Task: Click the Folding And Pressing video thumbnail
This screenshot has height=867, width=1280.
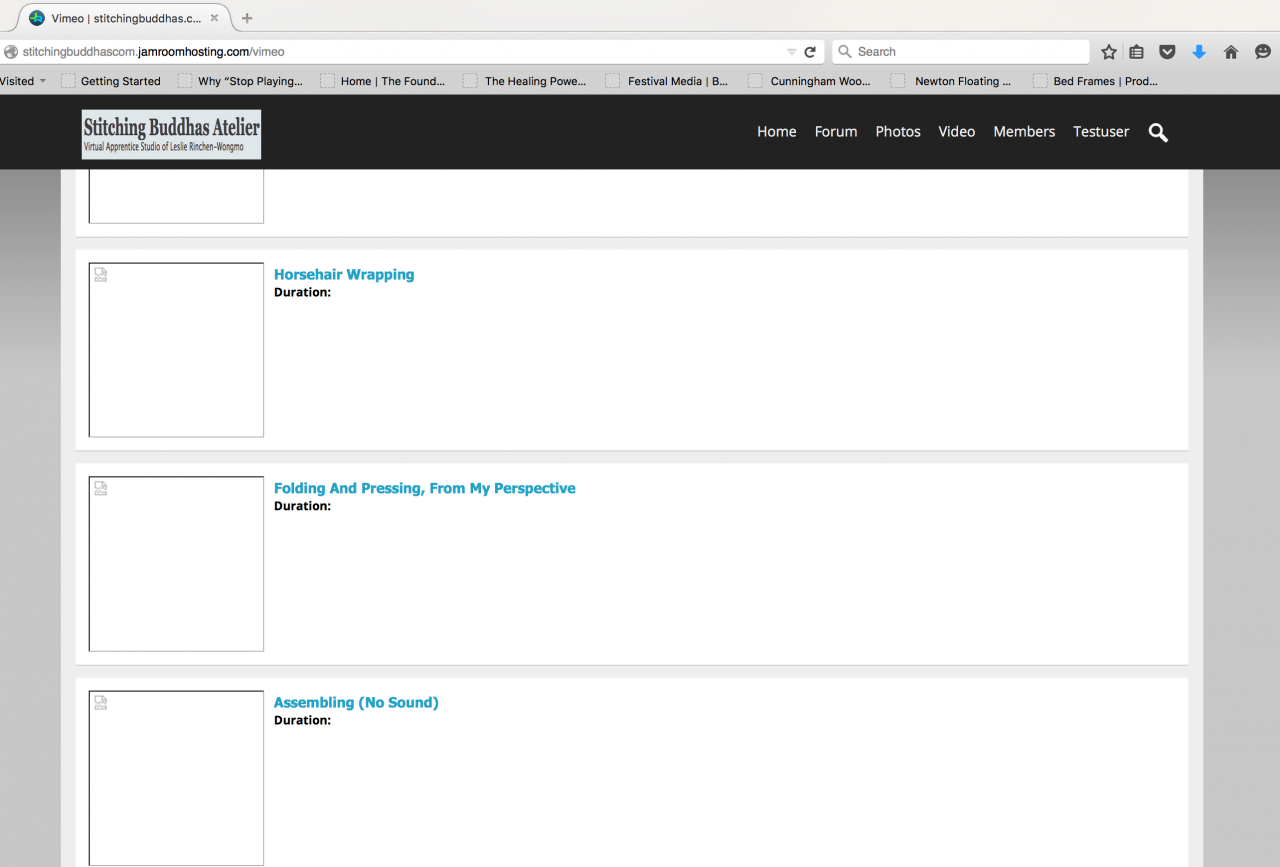Action: click(x=176, y=564)
